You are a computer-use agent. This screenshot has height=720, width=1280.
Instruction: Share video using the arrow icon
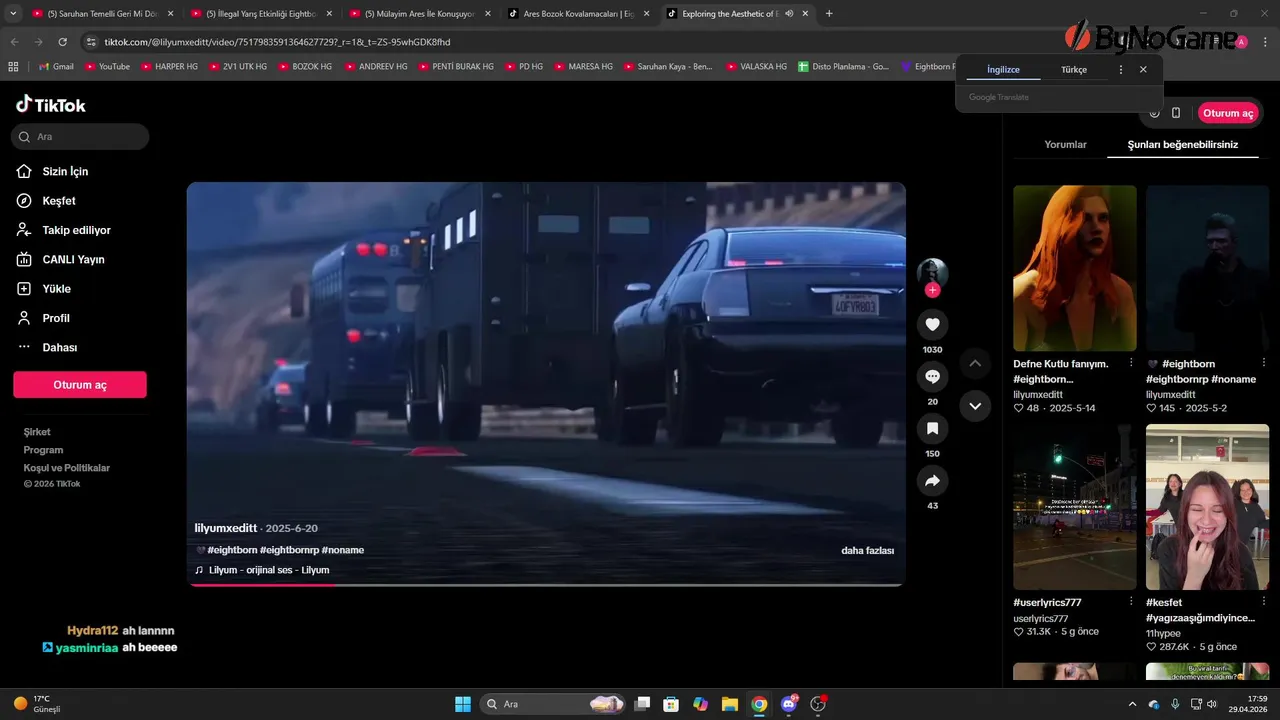(x=932, y=481)
